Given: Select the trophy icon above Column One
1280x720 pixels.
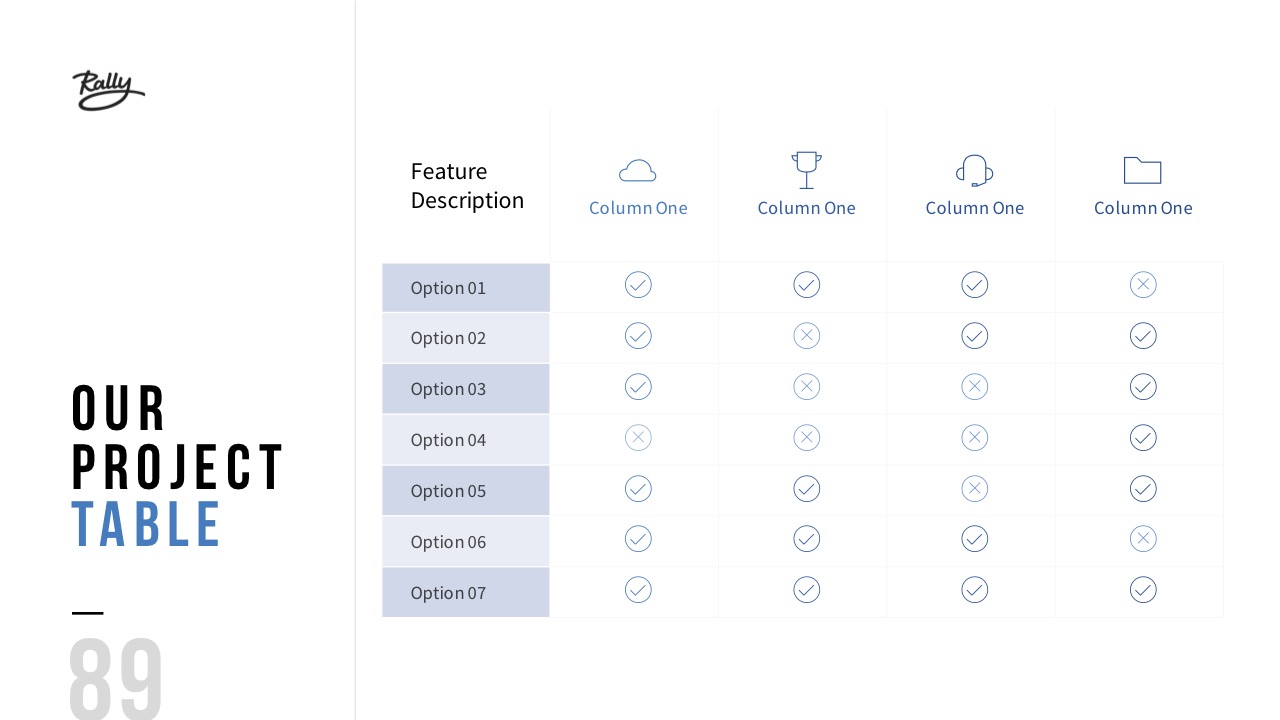Looking at the screenshot, I should (x=806, y=170).
